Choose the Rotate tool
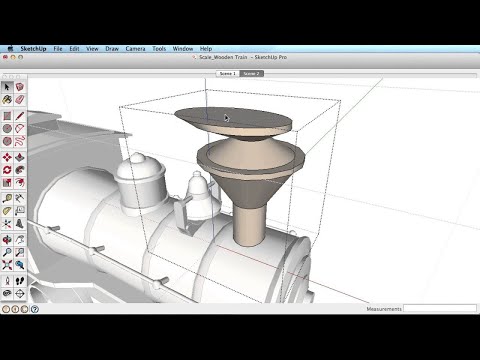 point(7,170)
